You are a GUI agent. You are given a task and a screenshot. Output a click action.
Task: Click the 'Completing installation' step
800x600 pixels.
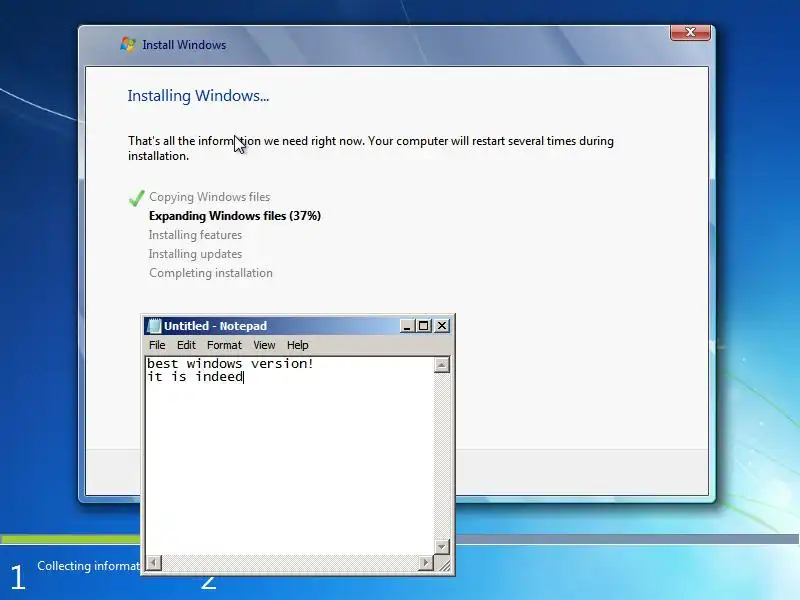pos(211,273)
